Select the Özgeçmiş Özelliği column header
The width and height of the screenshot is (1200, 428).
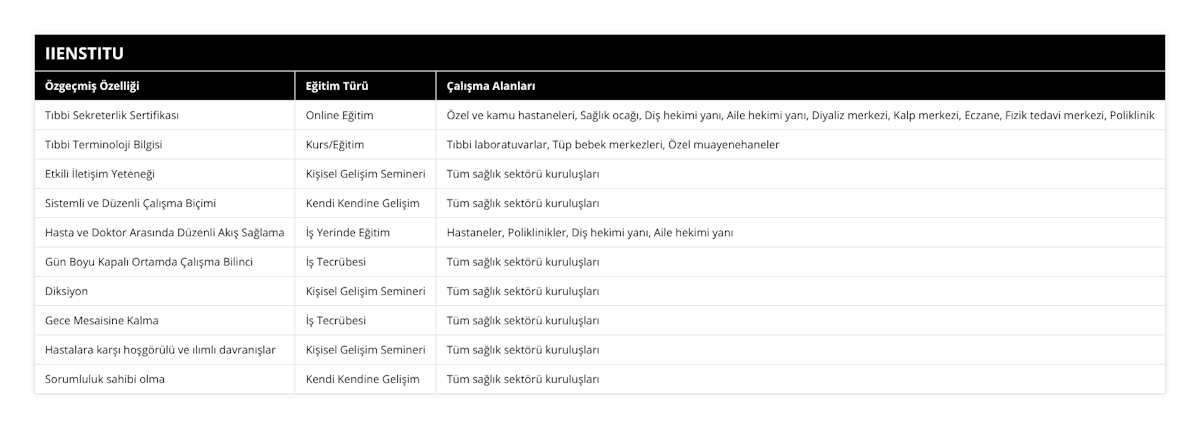point(90,86)
